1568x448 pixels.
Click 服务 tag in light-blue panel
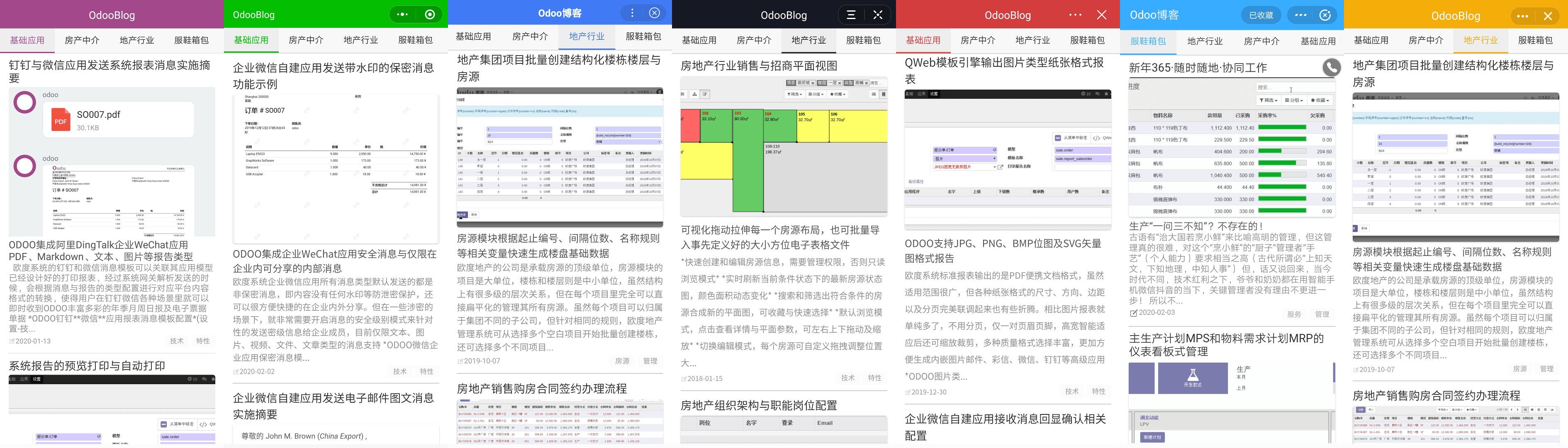pos(1294,314)
